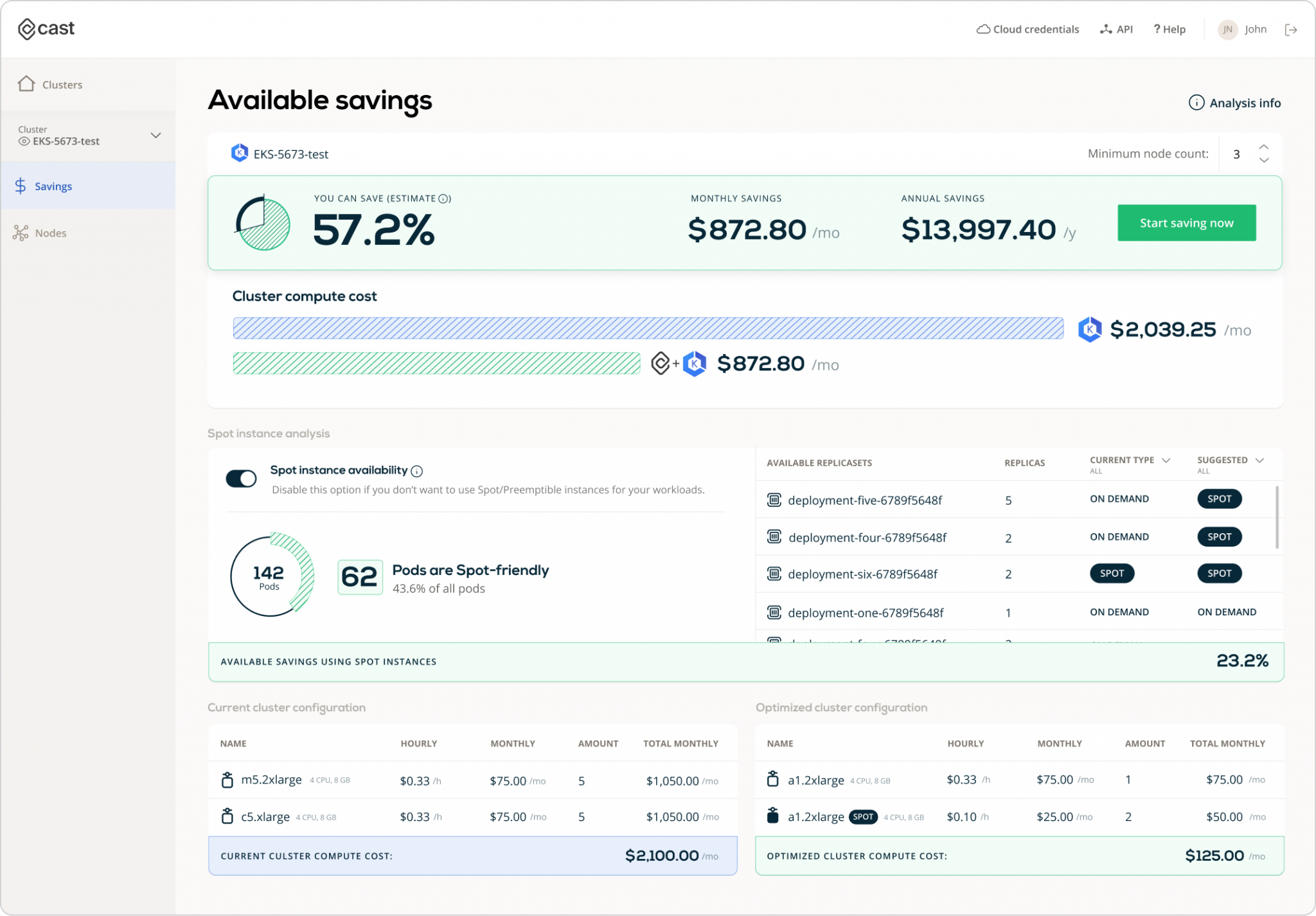Click the replicasets list scrollbar
Screen dimensions: 1316x916
pyautogui.click(x=1277, y=517)
